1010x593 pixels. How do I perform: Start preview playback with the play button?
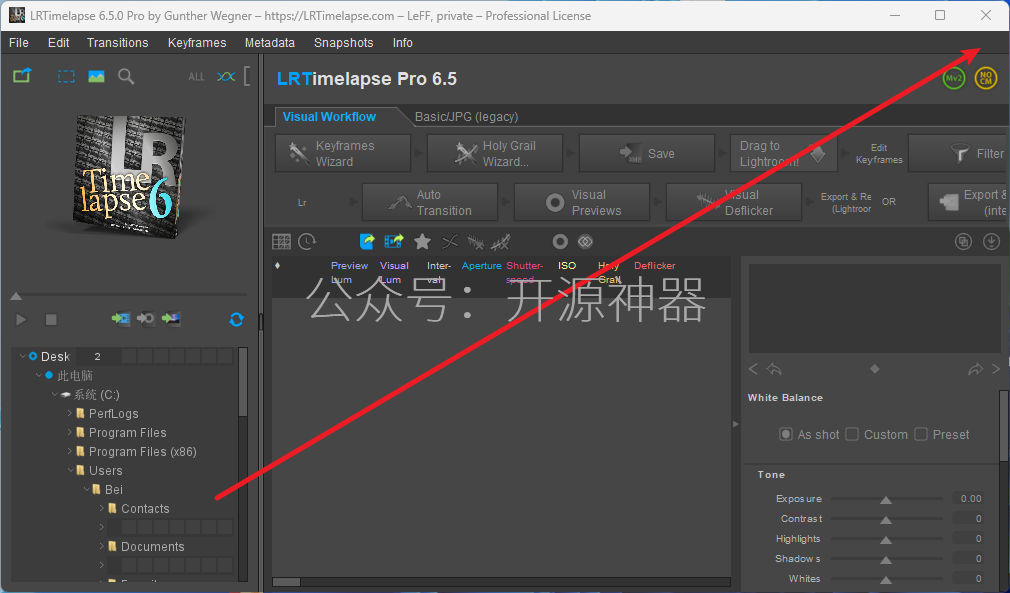(x=21, y=319)
